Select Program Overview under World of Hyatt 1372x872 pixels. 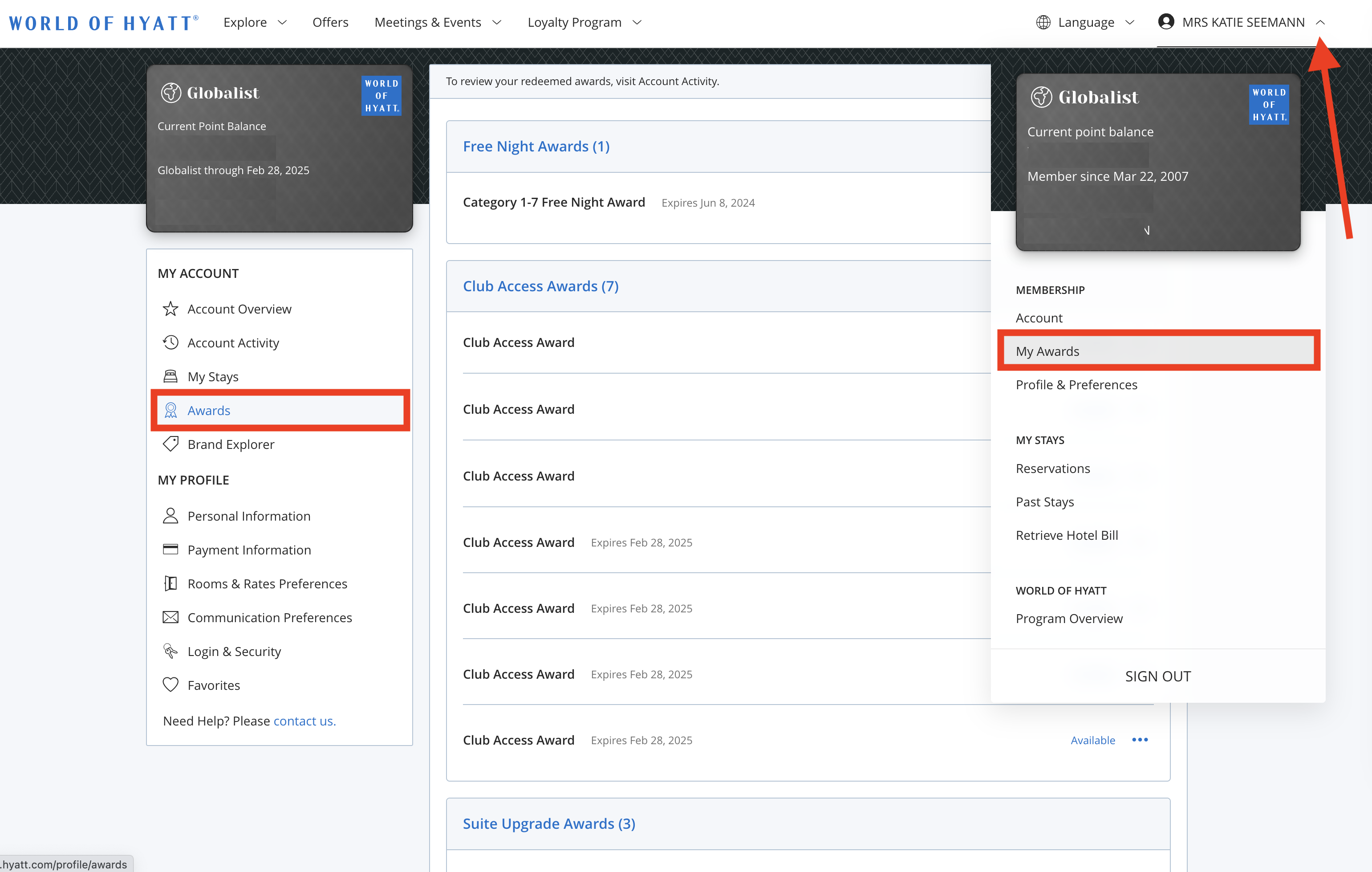click(x=1069, y=619)
